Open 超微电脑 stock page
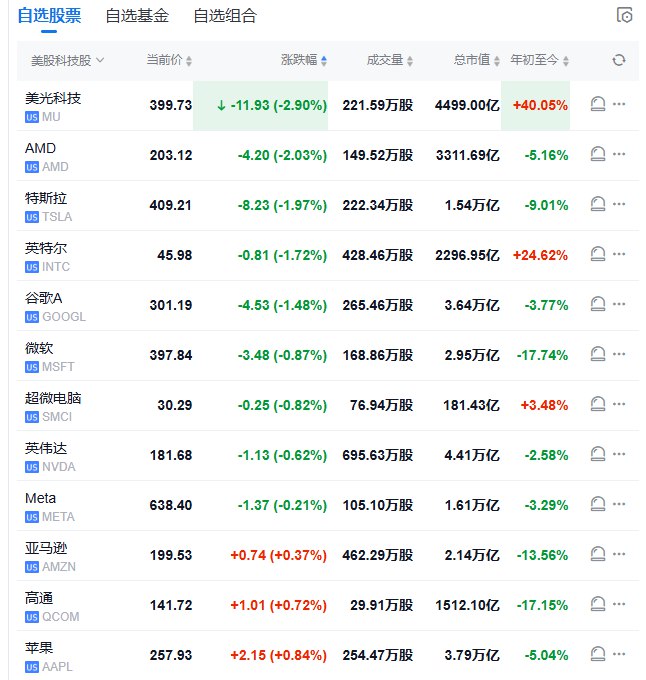The image size is (646, 680). [x=53, y=398]
